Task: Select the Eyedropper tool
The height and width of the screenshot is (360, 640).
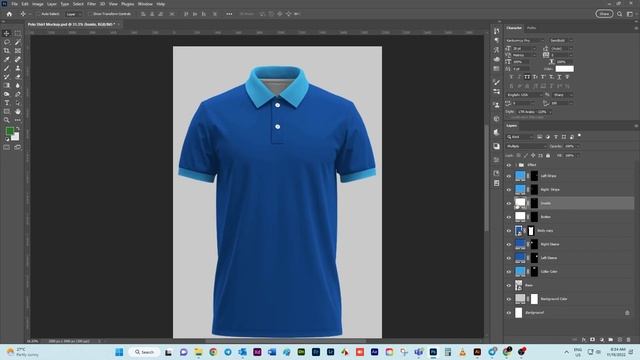Action: coord(7,60)
